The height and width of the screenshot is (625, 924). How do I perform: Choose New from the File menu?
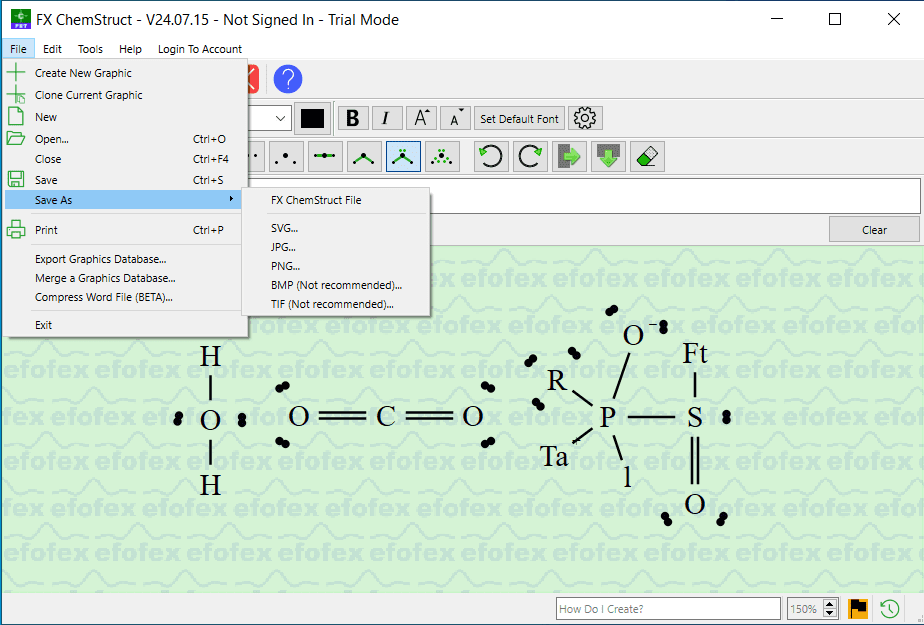tap(123, 117)
